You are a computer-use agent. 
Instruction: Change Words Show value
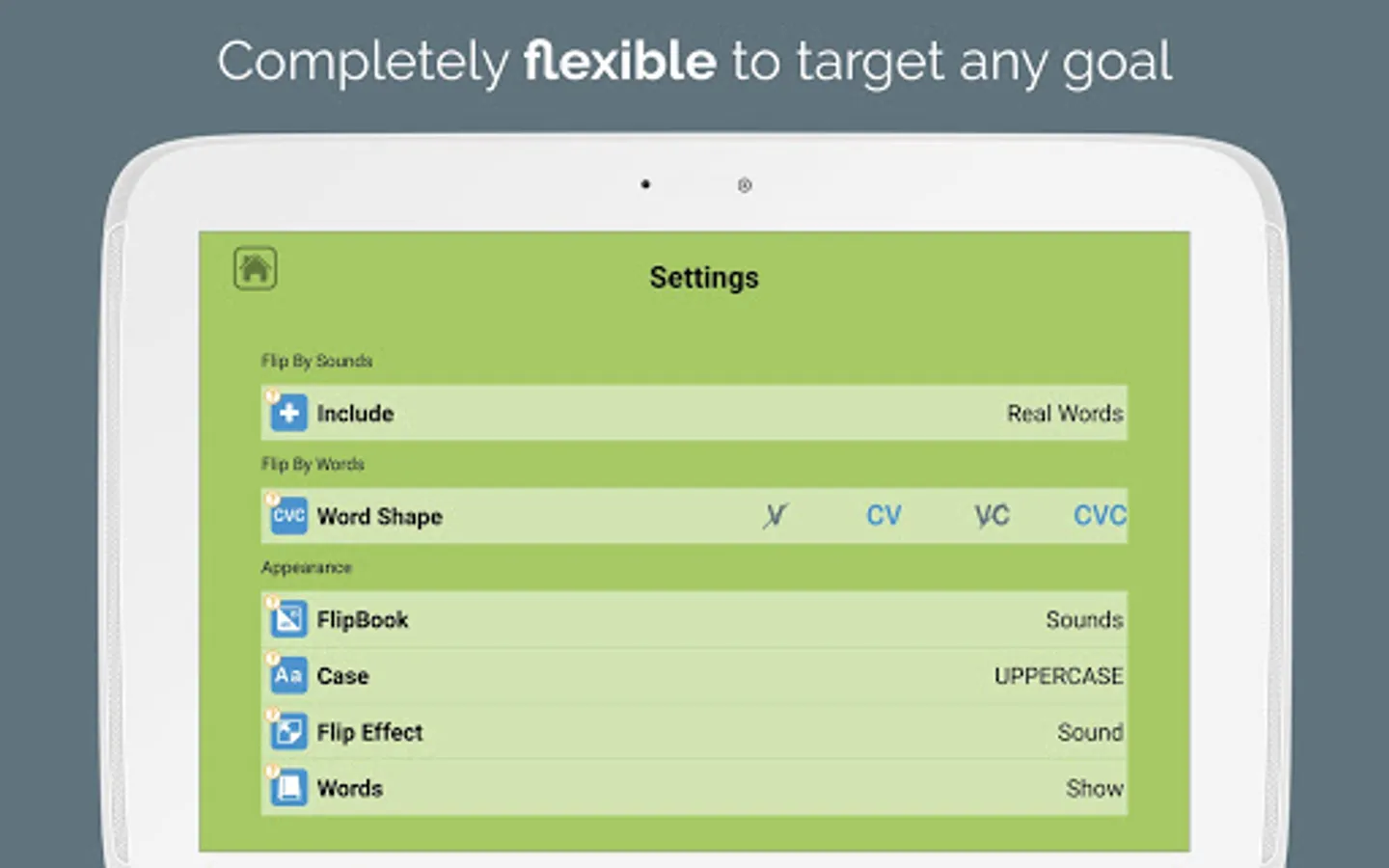point(1094,788)
